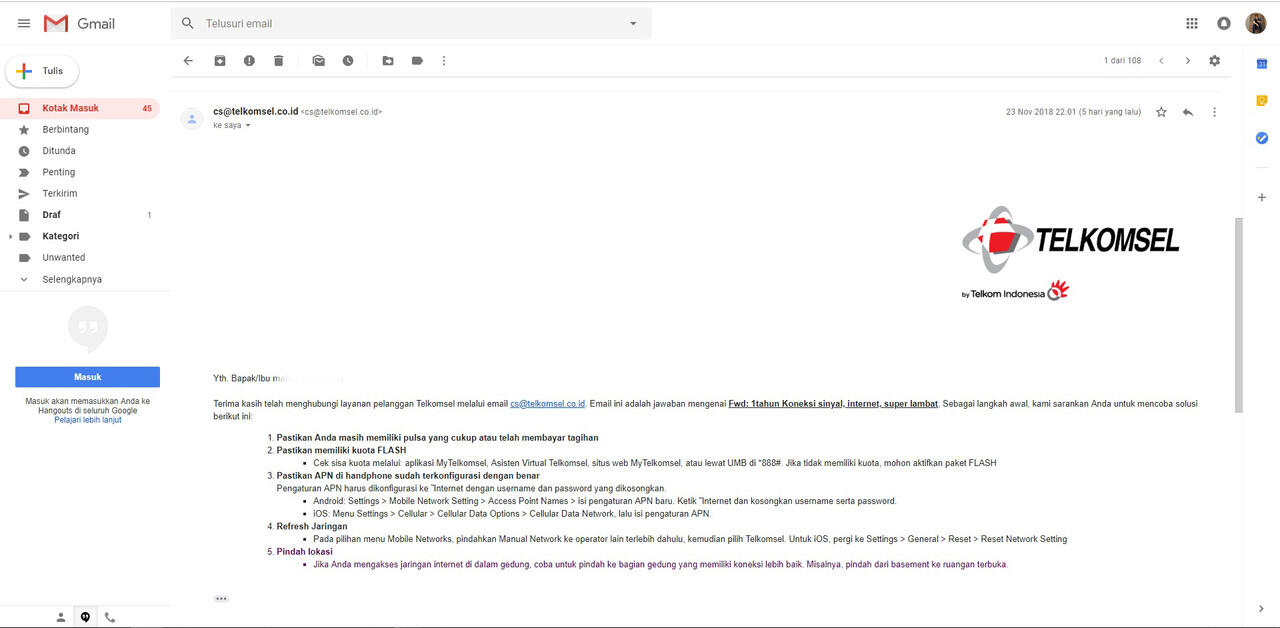Viewport: 1280px width, 628px height.
Task: Open the main menu hamburger icon
Action: pos(24,23)
